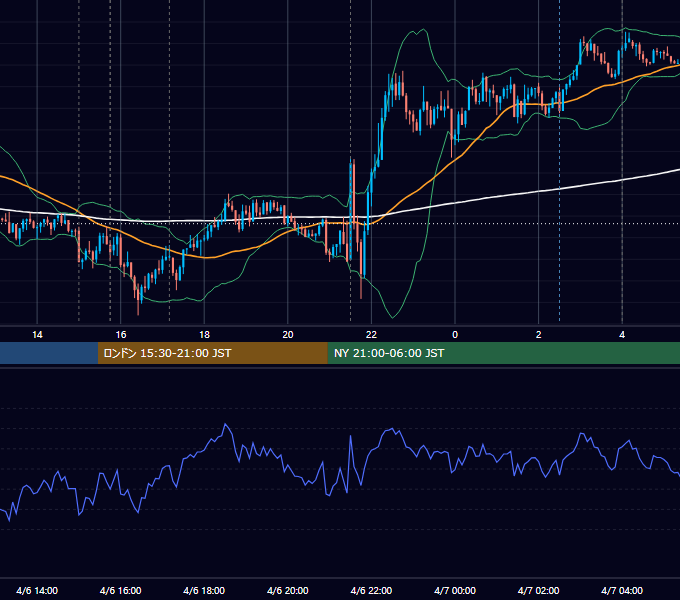The height and width of the screenshot is (600, 680).
Task: Click the 4/7 00:00 date label
Action: [x=455, y=590]
